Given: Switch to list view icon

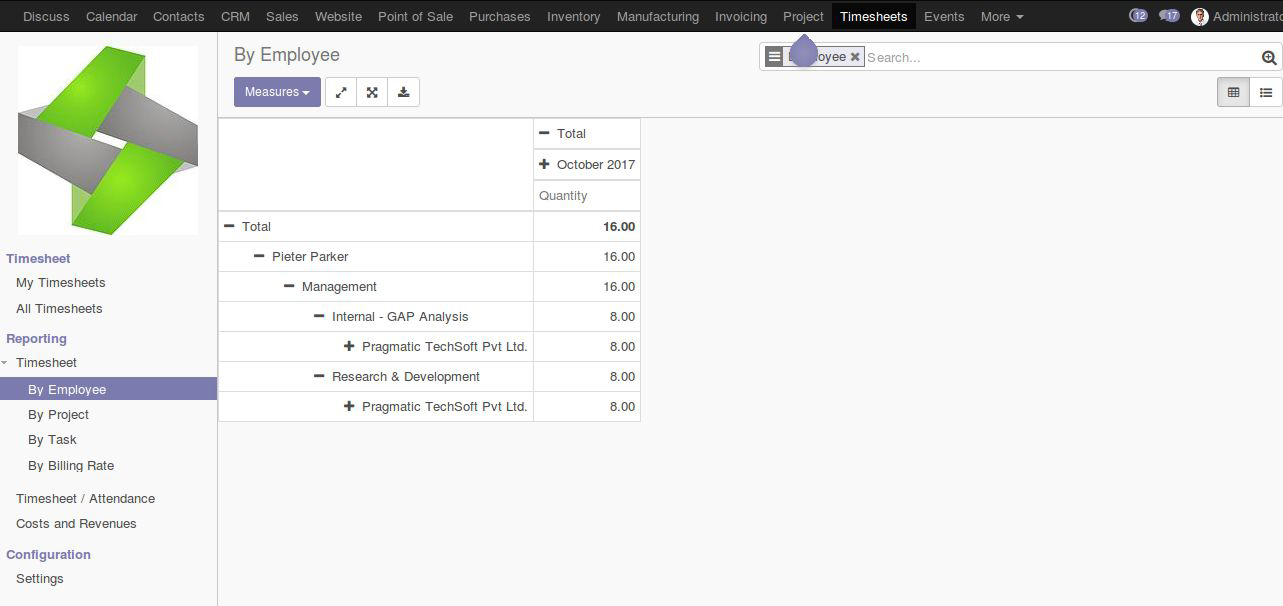Looking at the screenshot, I should pyautogui.click(x=1266, y=92).
